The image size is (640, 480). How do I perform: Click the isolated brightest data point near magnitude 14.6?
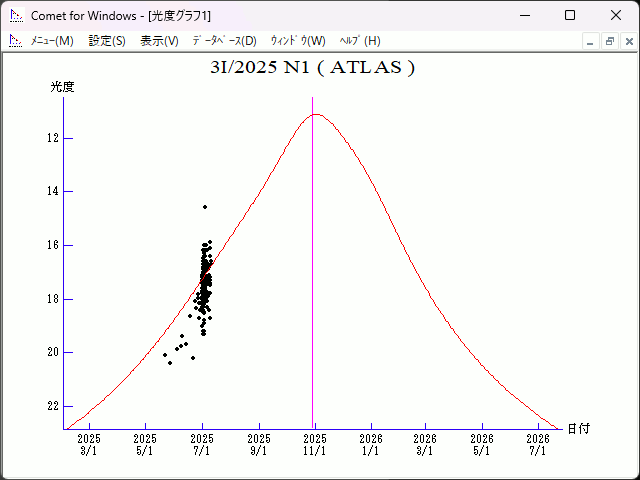tap(205, 207)
